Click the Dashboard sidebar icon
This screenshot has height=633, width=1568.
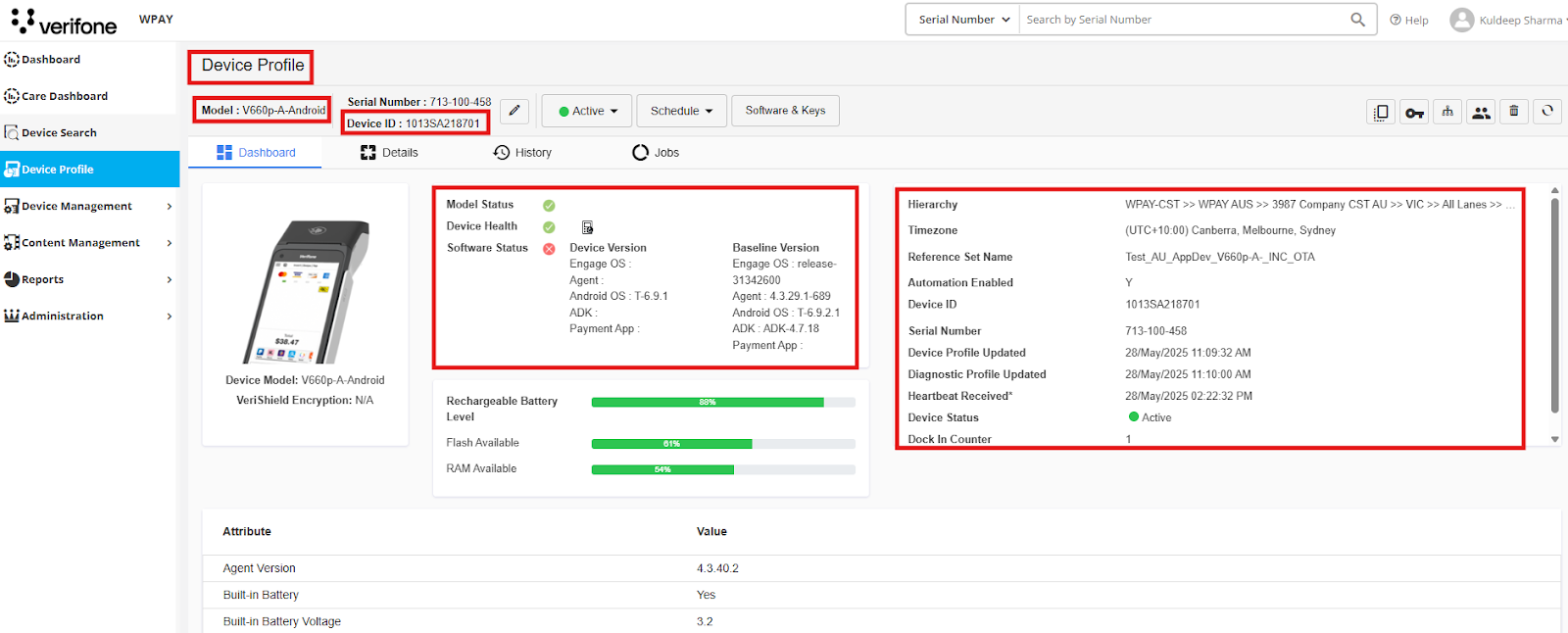click(11, 60)
